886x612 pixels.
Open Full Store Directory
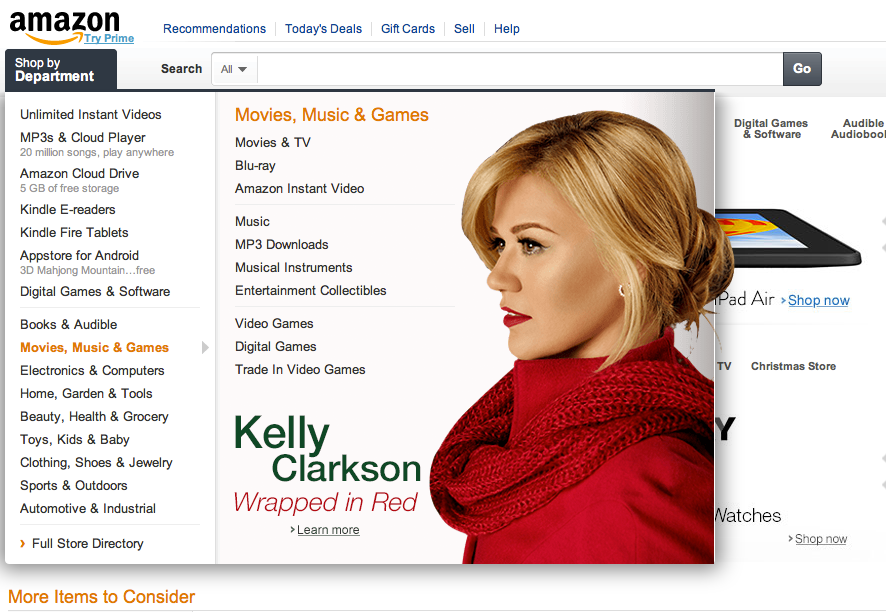87,544
